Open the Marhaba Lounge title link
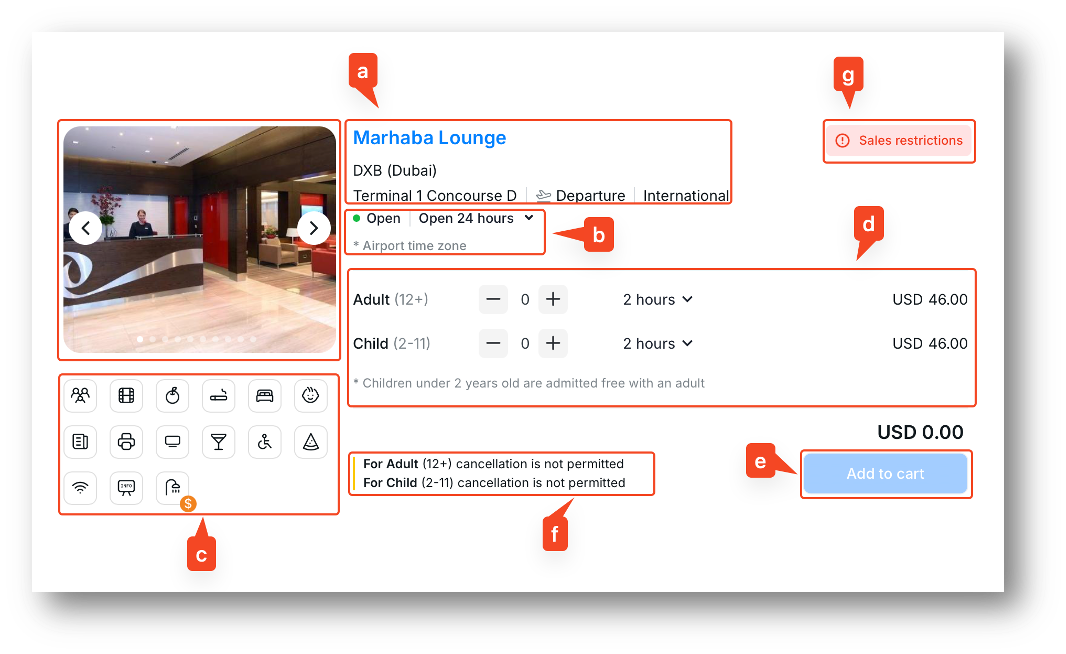This screenshot has height=654, width=1066. click(429, 138)
